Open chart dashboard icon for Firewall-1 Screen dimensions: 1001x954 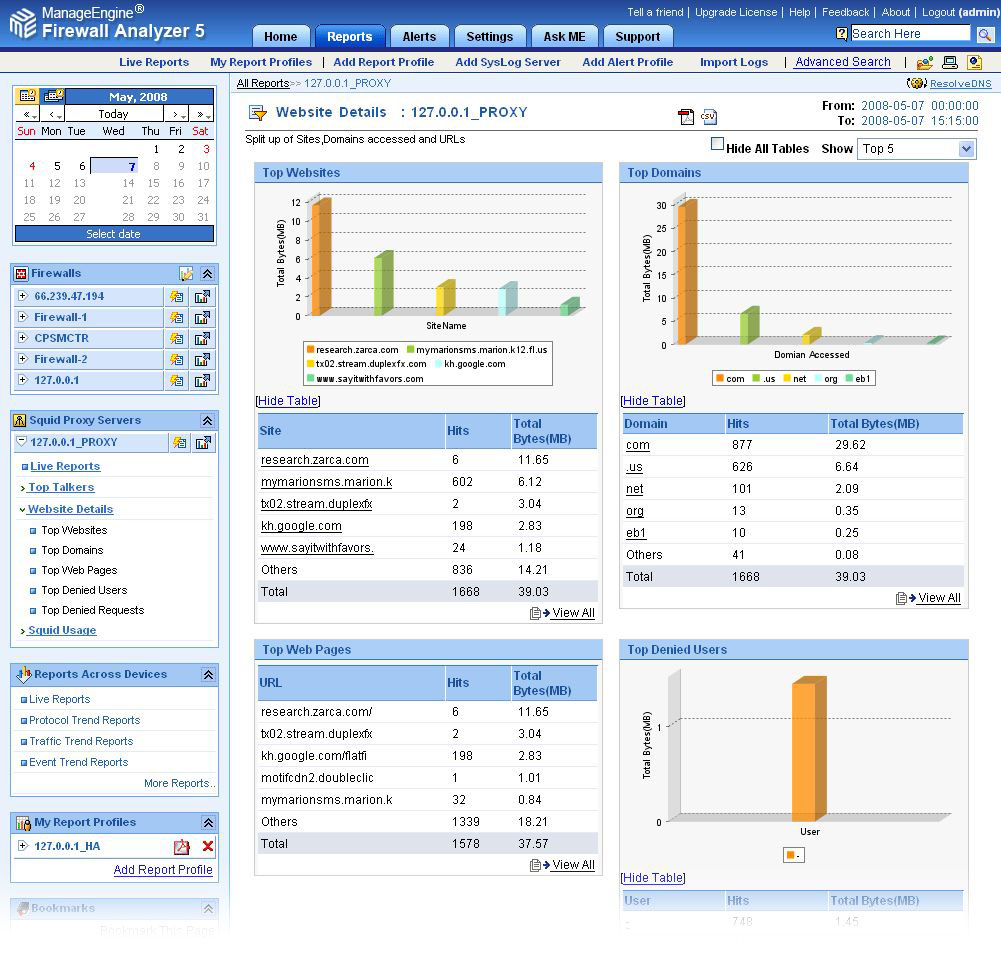tap(202, 318)
